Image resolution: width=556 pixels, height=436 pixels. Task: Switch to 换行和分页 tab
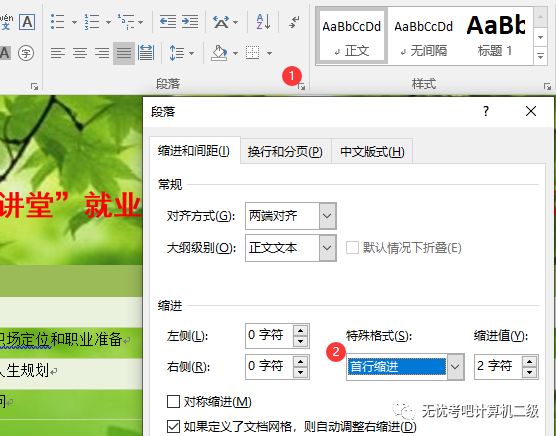point(285,152)
